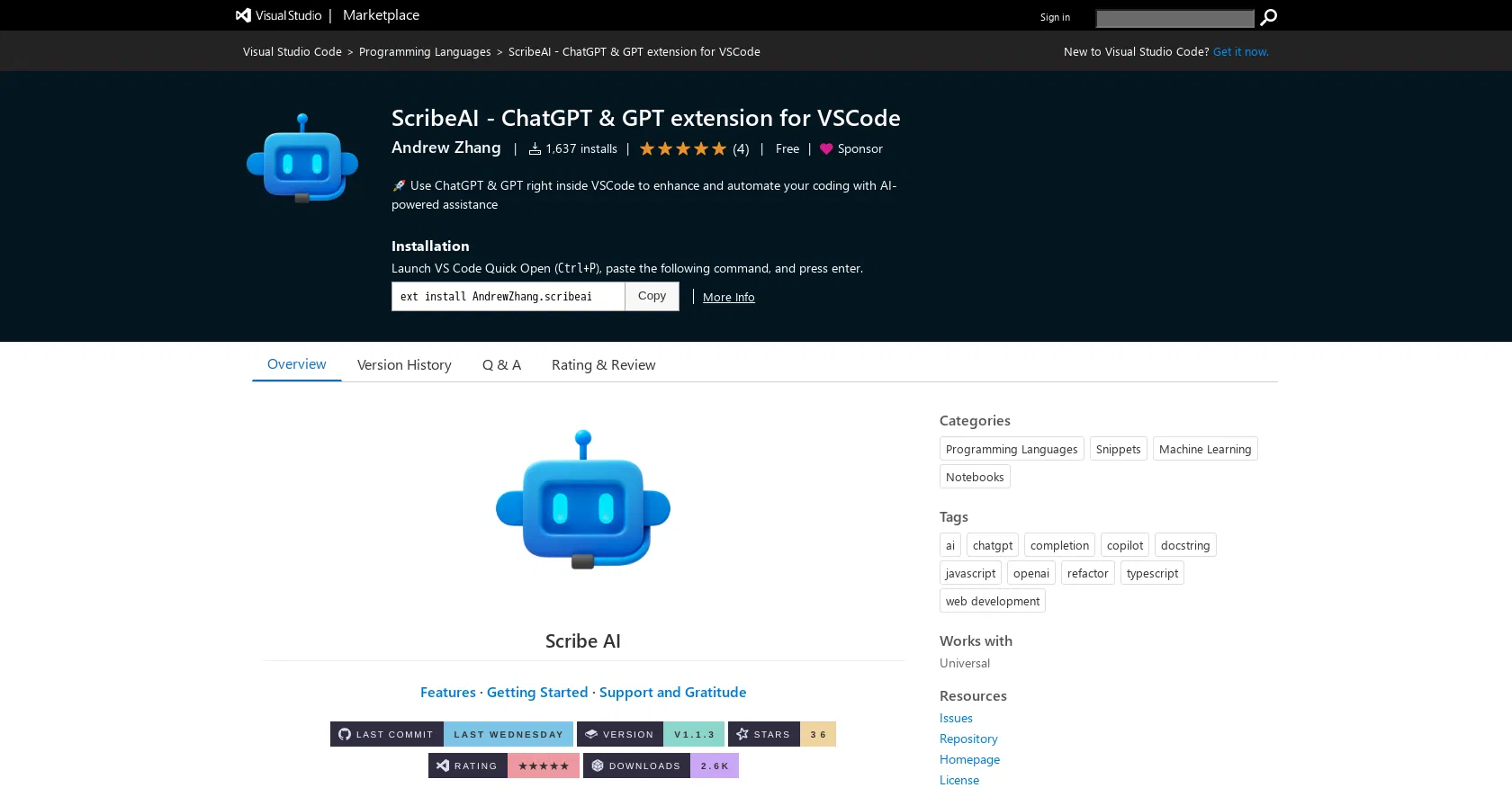Select the chatgpt tag
Screen dimensions: 1512x788
(992, 545)
